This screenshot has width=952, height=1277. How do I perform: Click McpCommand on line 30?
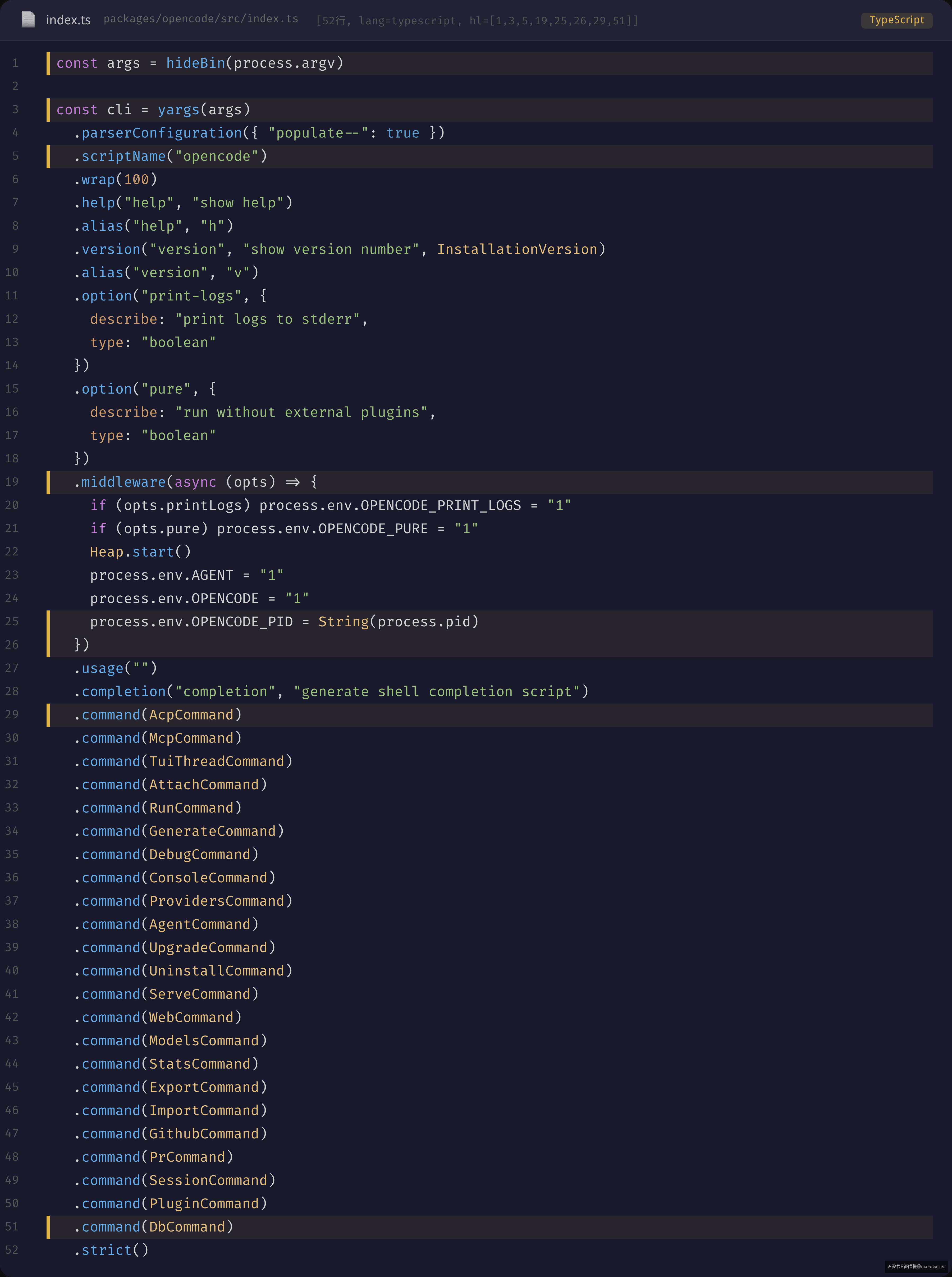[x=191, y=738]
